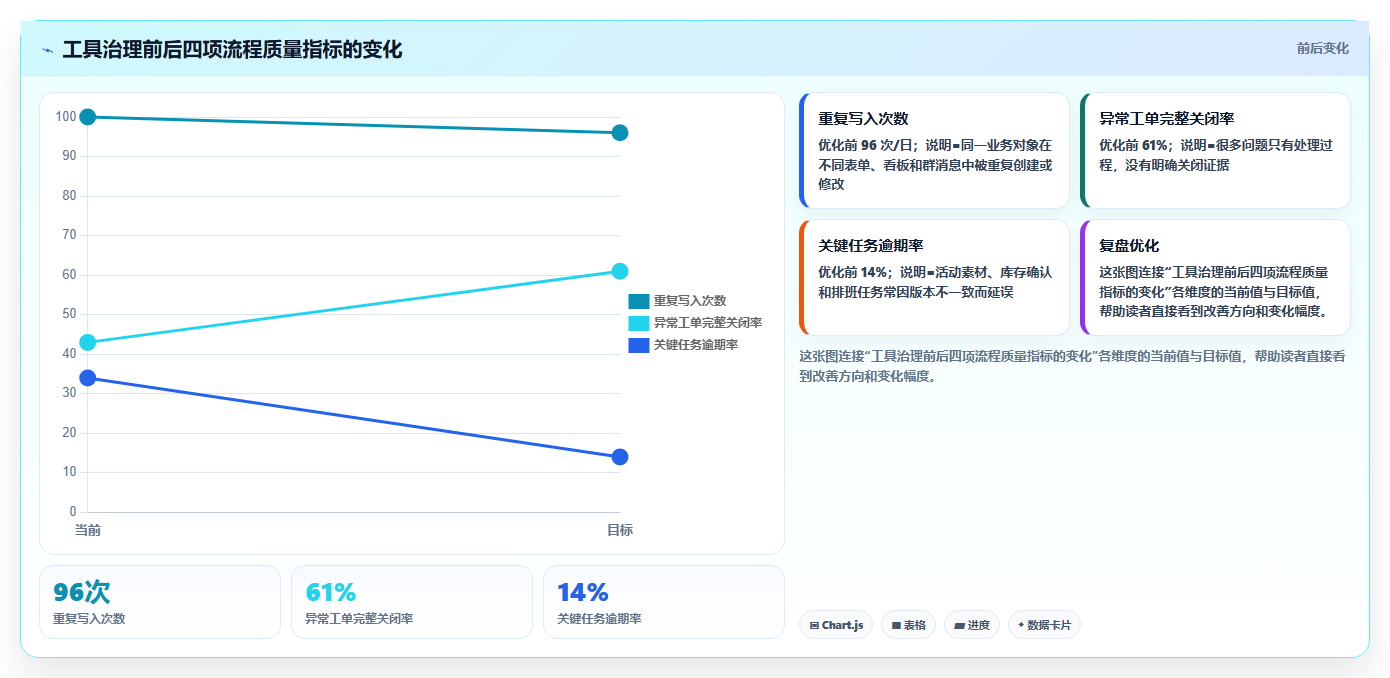This screenshot has width=1390, height=678.
Task: Click the 异常工单完整关闭率 legend color box
Action: click(x=639, y=323)
